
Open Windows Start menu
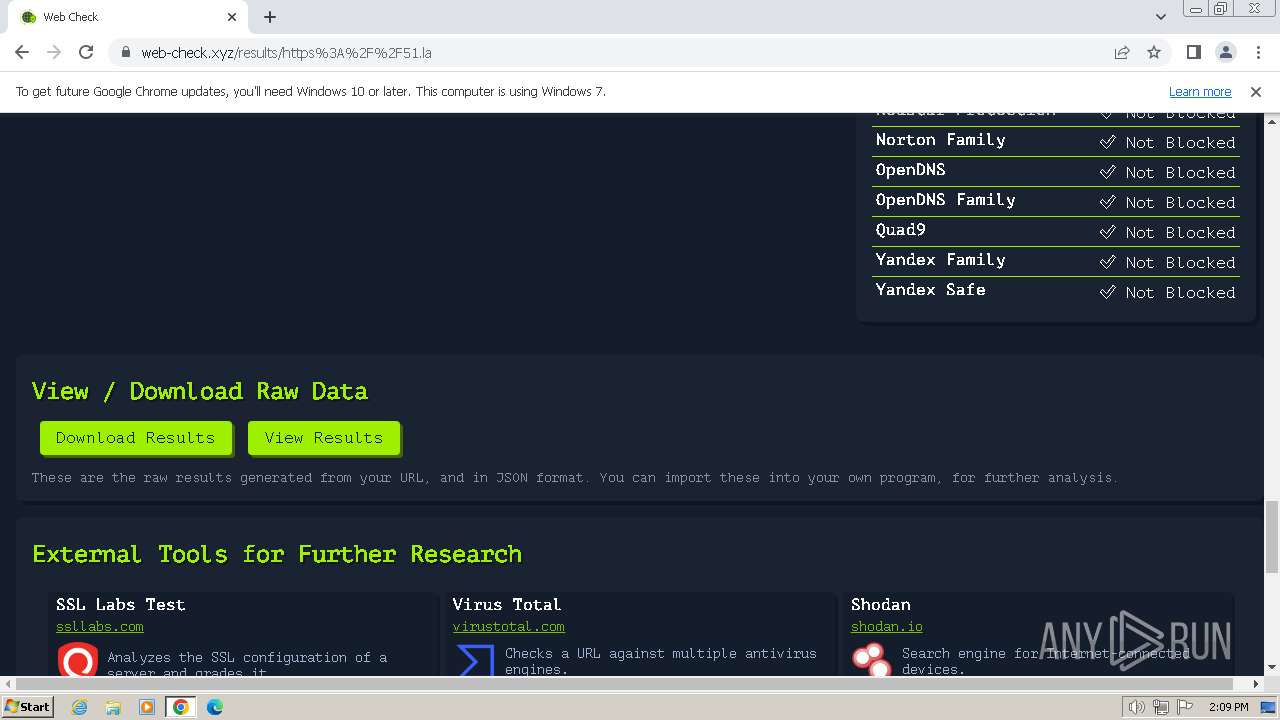pyautogui.click(x=27, y=706)
